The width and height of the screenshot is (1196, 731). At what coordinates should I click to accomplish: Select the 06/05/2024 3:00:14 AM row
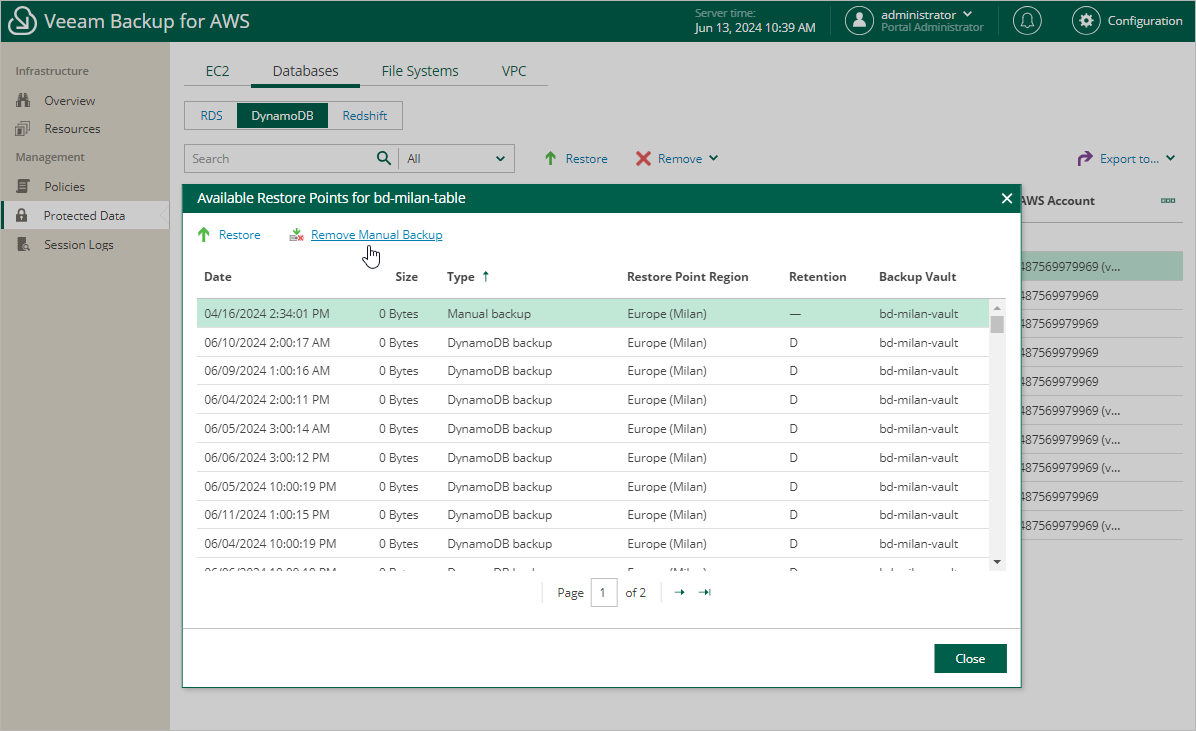pyautogui.click(x=593, y=429)
